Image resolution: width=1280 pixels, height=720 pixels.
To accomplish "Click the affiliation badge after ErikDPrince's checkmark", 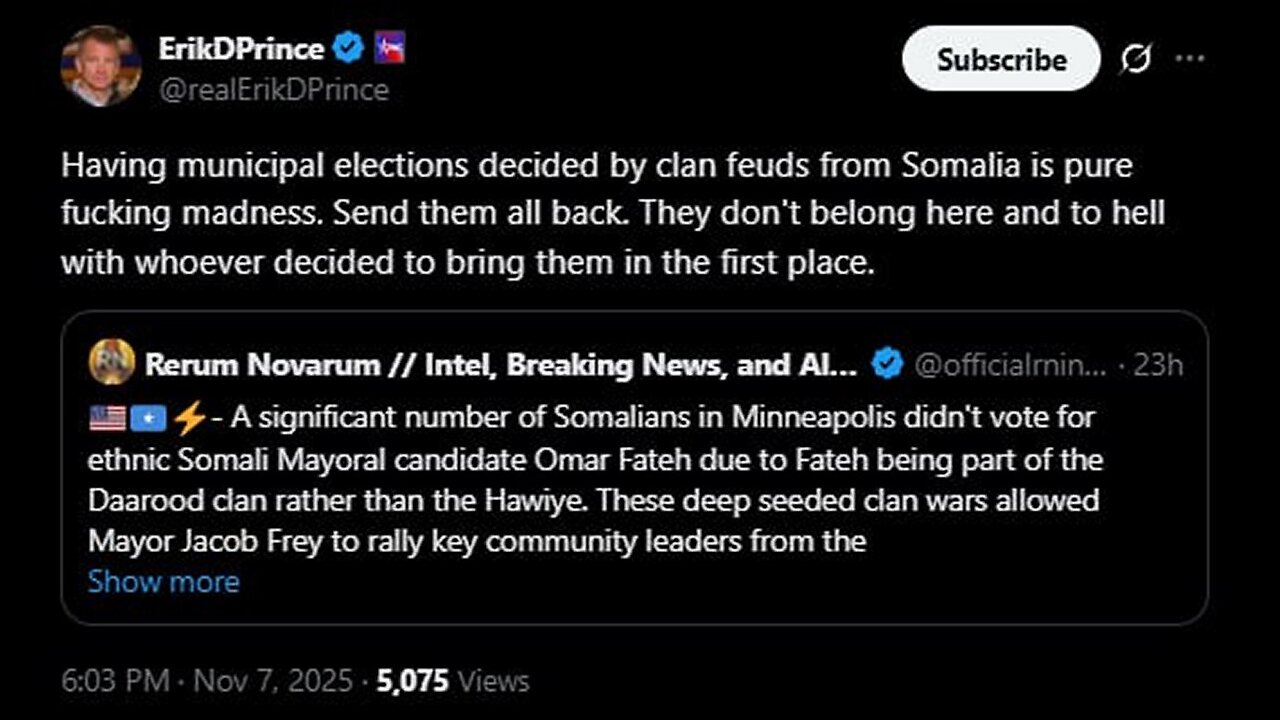I will [389, 48].
